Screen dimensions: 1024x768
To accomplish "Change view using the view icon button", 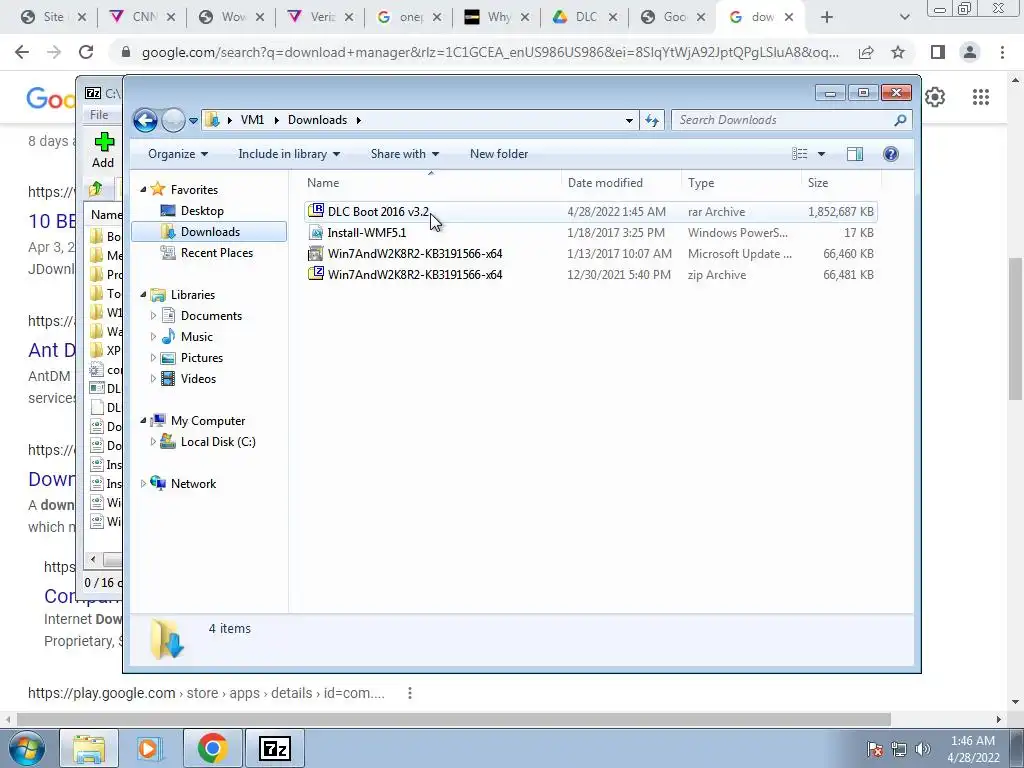I will click(799, 154).
